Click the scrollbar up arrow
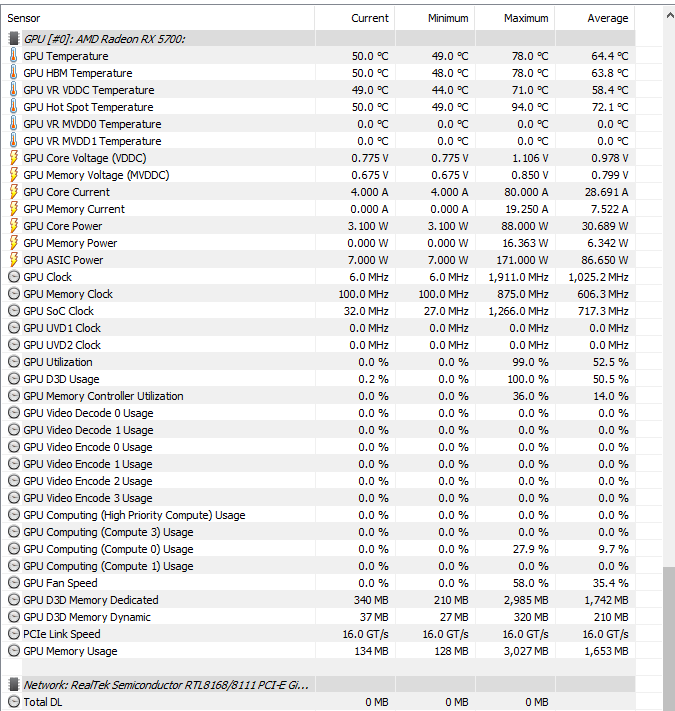Image resolution: width=675 pixels, height=711 pixels. [x=670, y=16]
